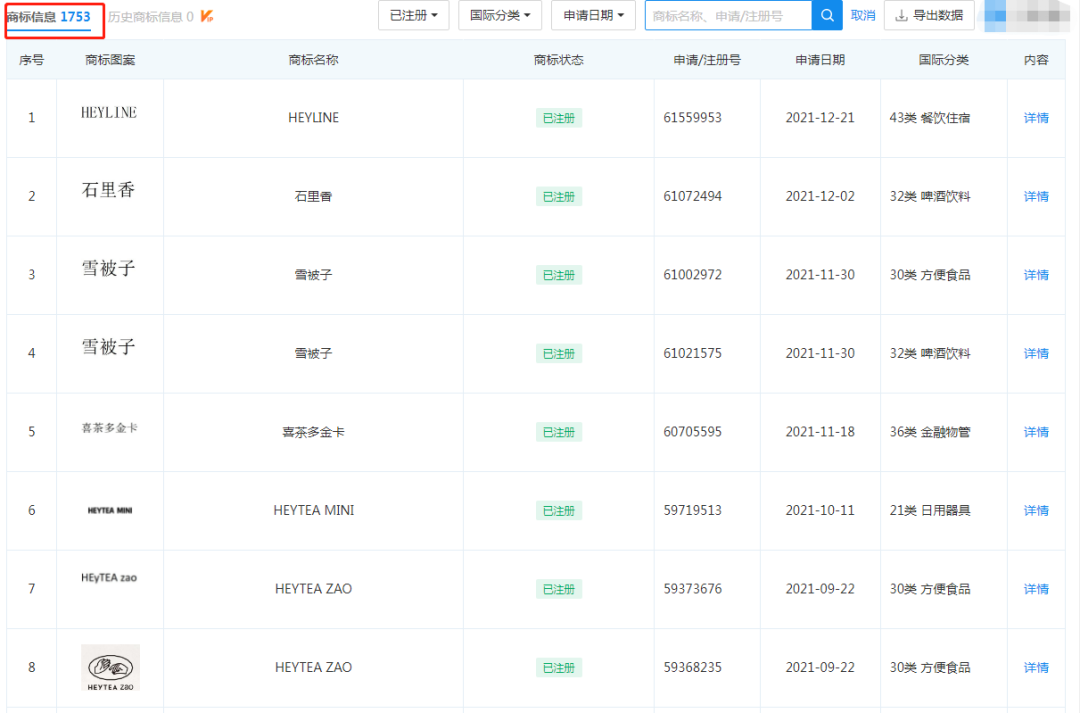The height and width of the screenshot is (713, 1080).
Task: Open the 申请日期 date dropdown
Action: coord(593,15)
